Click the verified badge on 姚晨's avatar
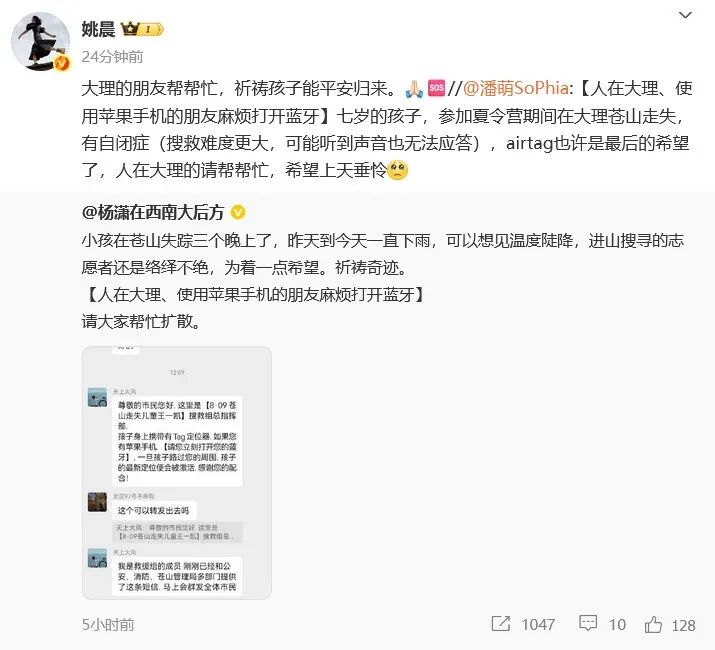 coord(62,63)
